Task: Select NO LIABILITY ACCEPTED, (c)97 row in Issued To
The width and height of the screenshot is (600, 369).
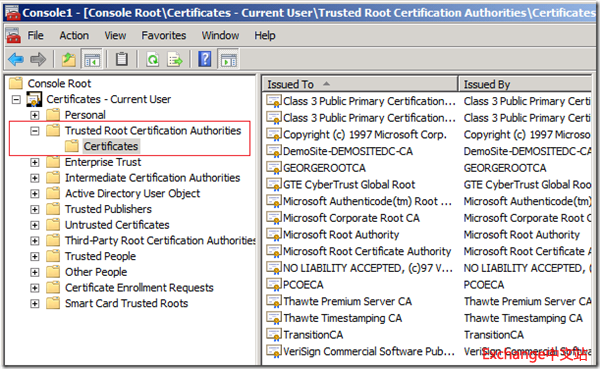Action: tap(368, 268)
